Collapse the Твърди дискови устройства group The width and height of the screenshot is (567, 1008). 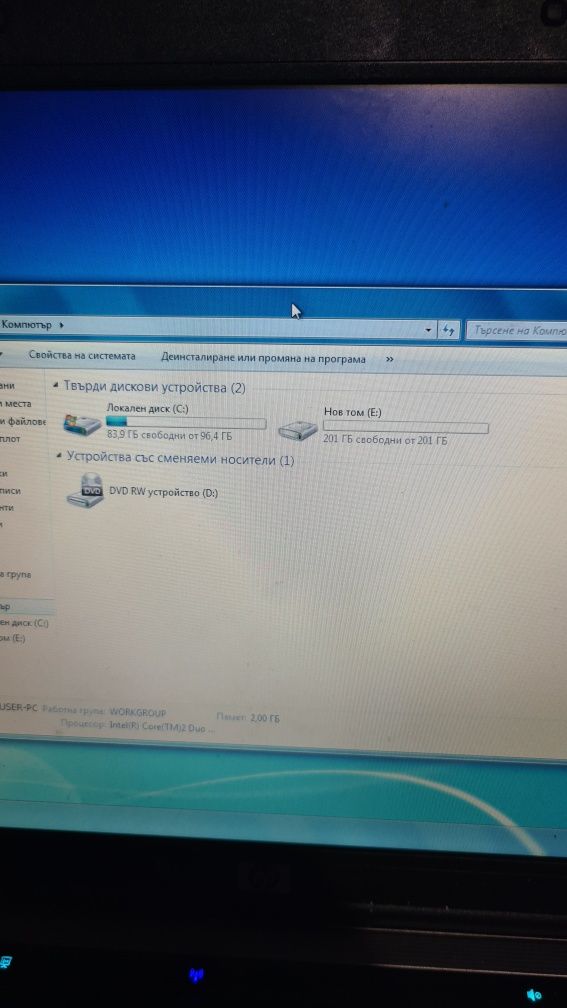(x=56, y=386)
